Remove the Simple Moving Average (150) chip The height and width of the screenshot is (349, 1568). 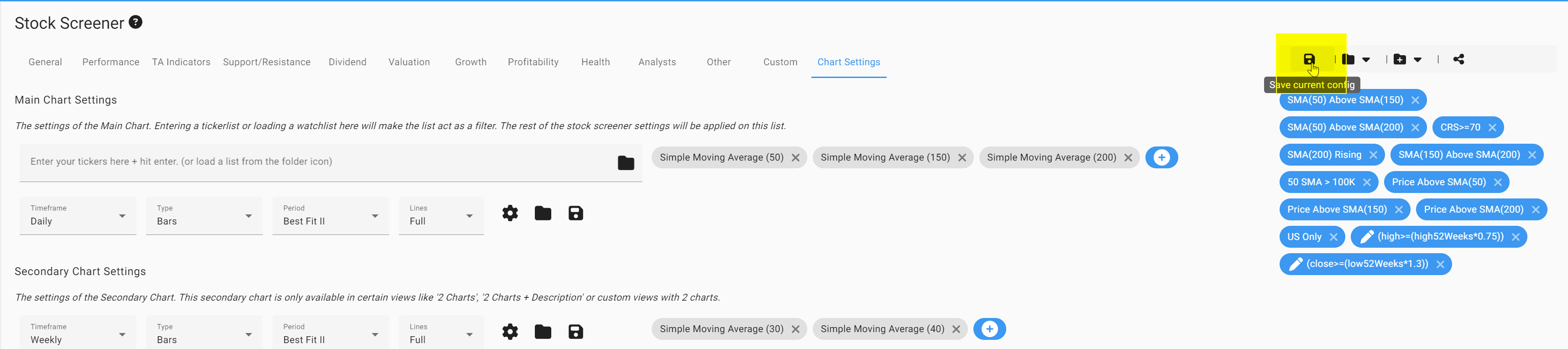962,157
